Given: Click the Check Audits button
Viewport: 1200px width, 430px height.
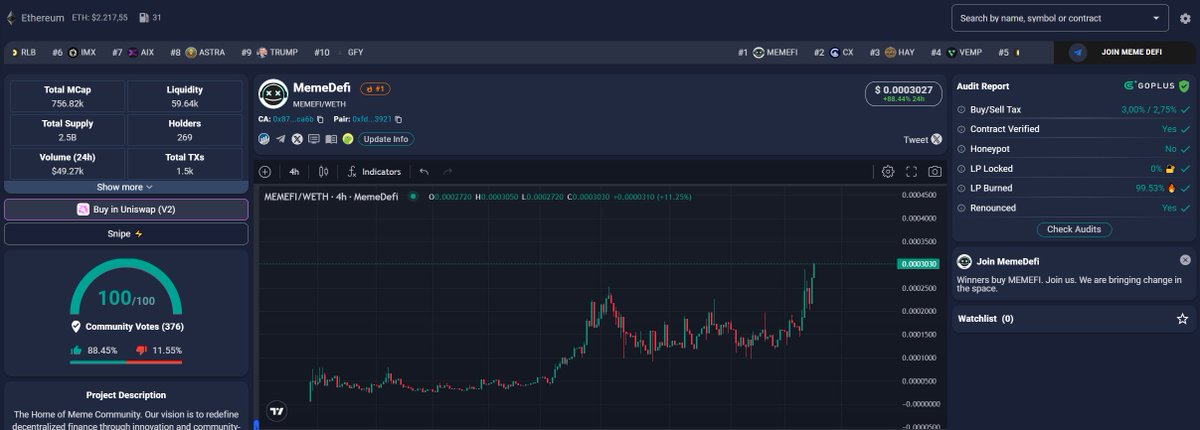Looking at the screenshot, I should pos(1073,229).
